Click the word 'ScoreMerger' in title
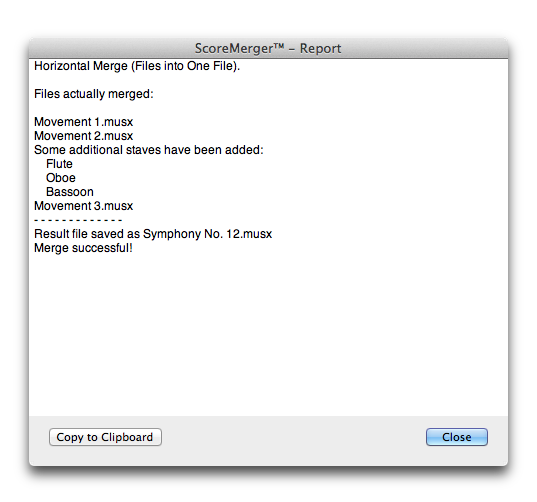The image size is (537, 502). tap(234, 49)
